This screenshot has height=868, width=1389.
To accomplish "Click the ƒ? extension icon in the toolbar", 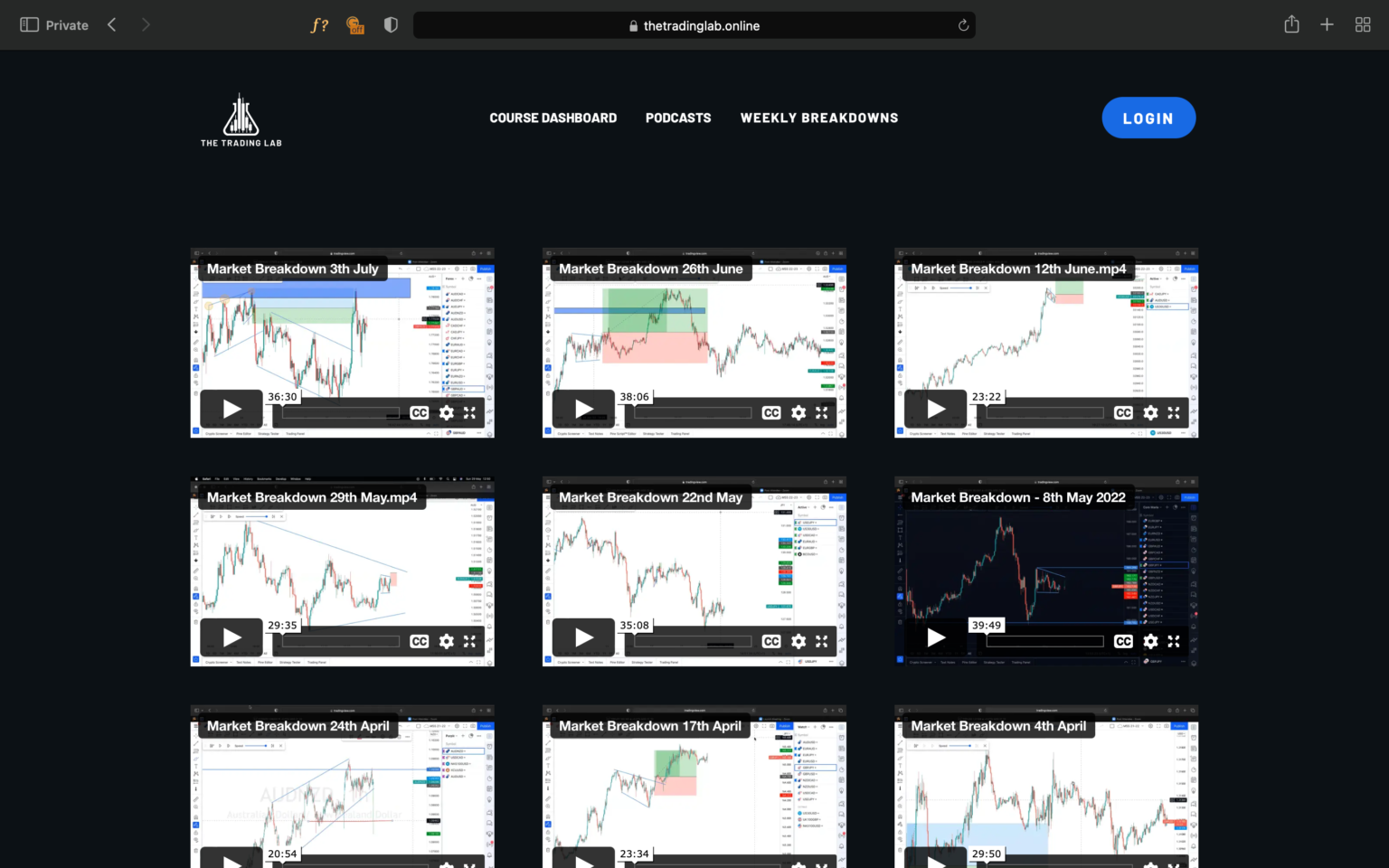I will coord(319,24).
